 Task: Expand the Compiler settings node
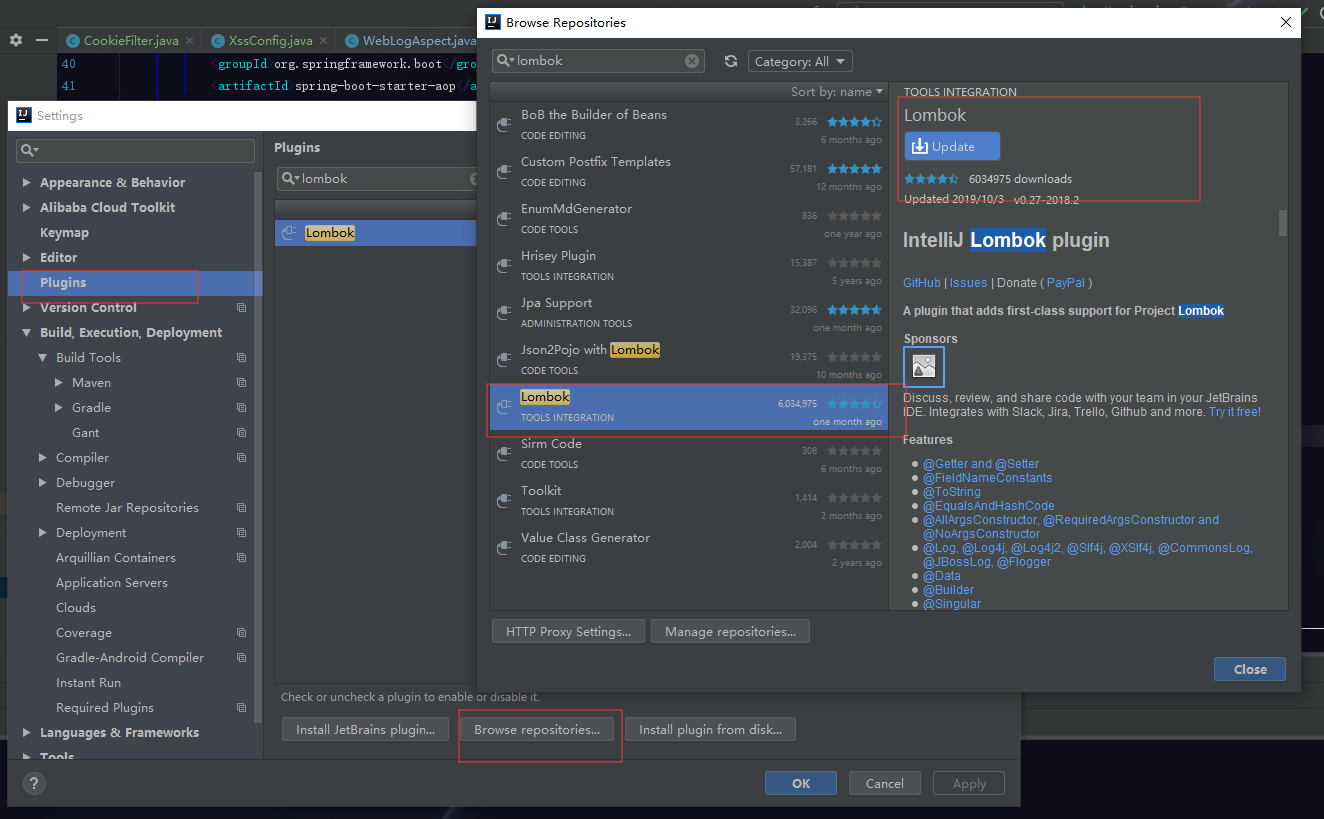(43, 458)
